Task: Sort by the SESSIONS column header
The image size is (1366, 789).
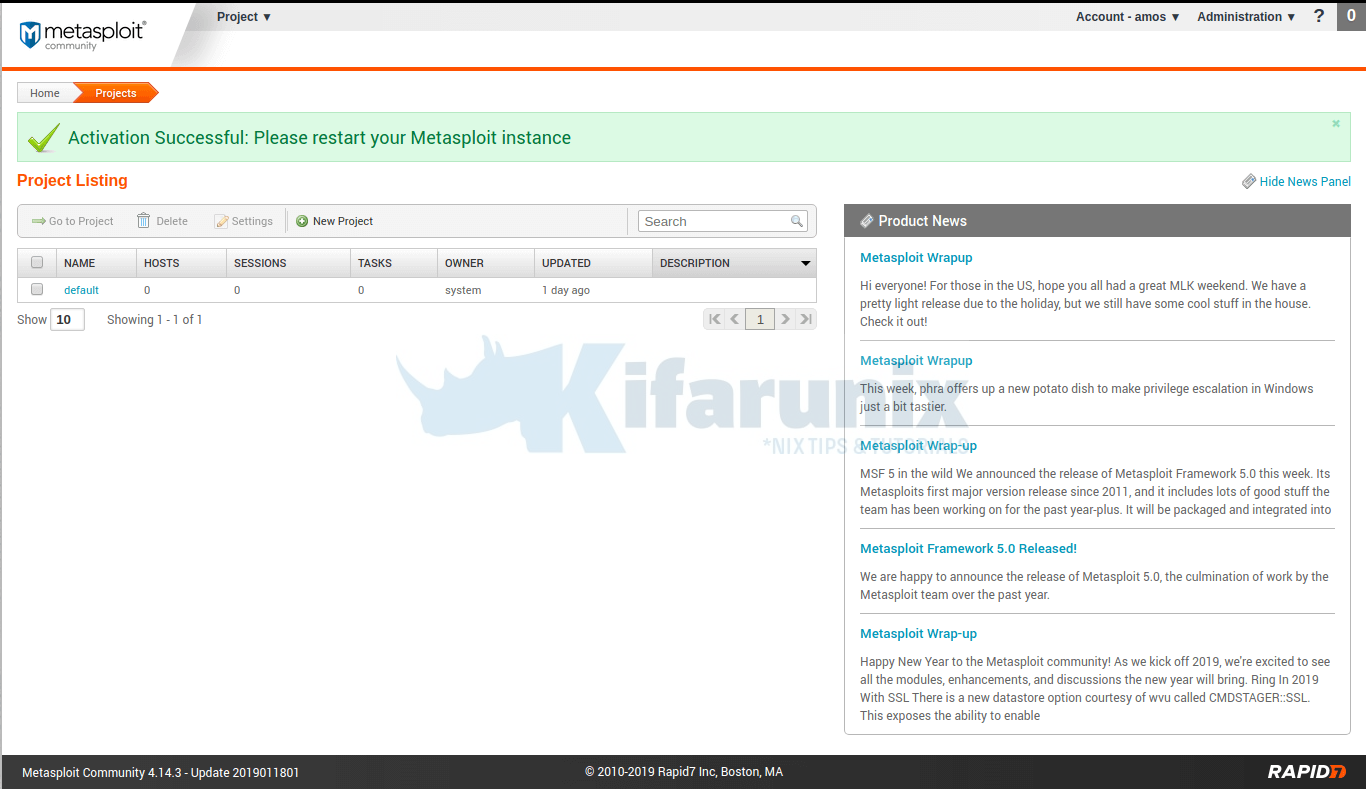Action: tap(288, 263)
